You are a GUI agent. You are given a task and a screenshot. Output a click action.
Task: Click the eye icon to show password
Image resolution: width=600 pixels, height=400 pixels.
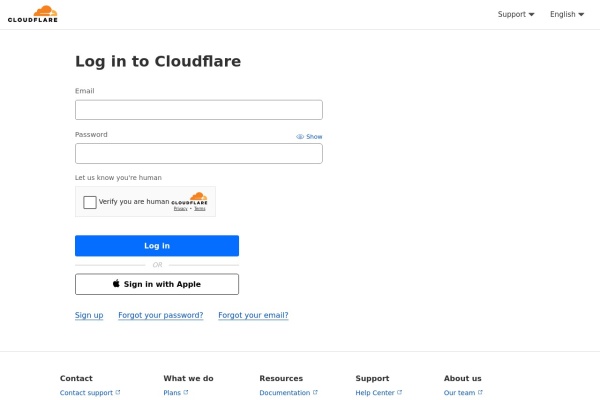300,136
